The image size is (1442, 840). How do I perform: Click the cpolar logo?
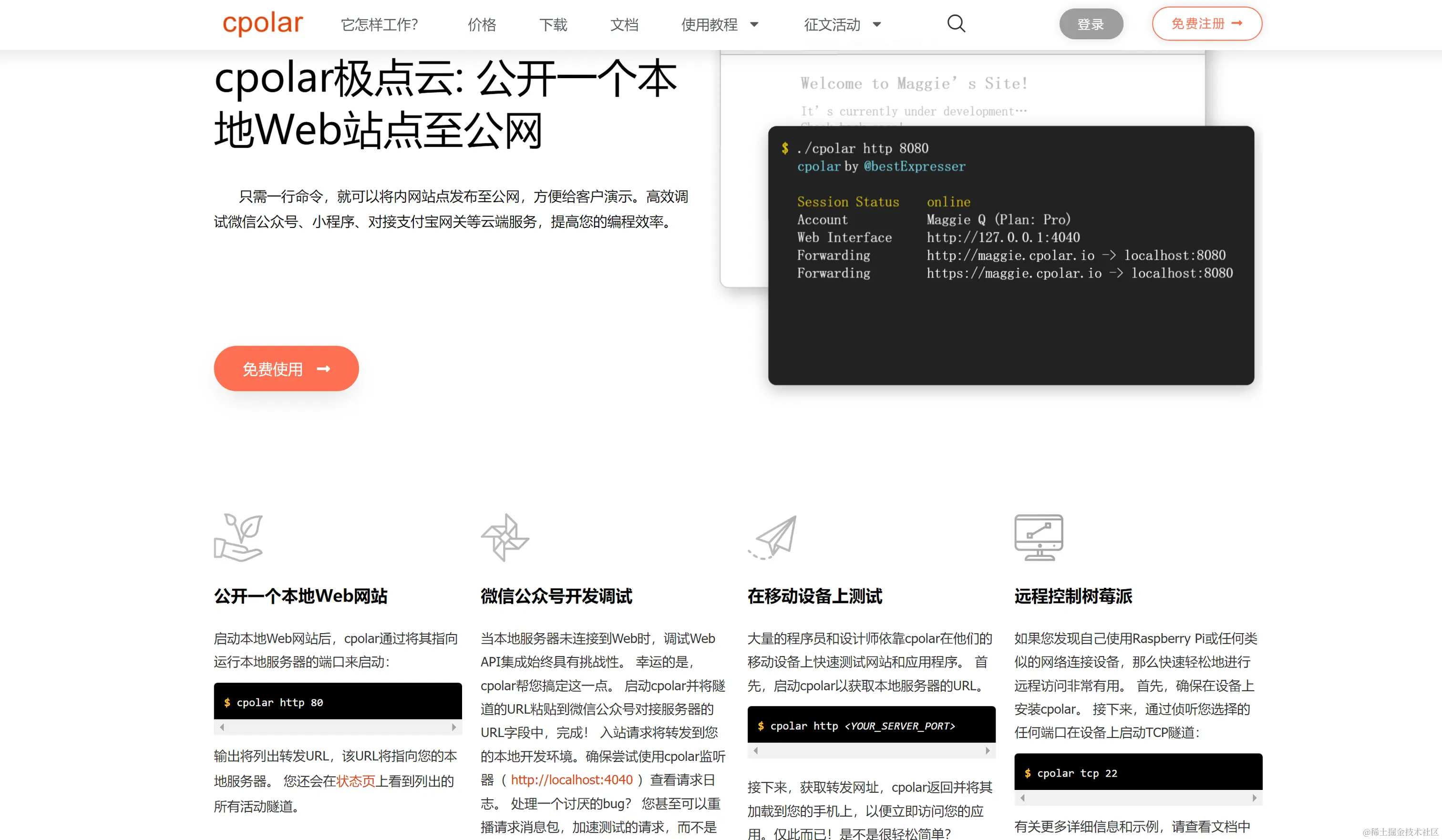point(262,23)
